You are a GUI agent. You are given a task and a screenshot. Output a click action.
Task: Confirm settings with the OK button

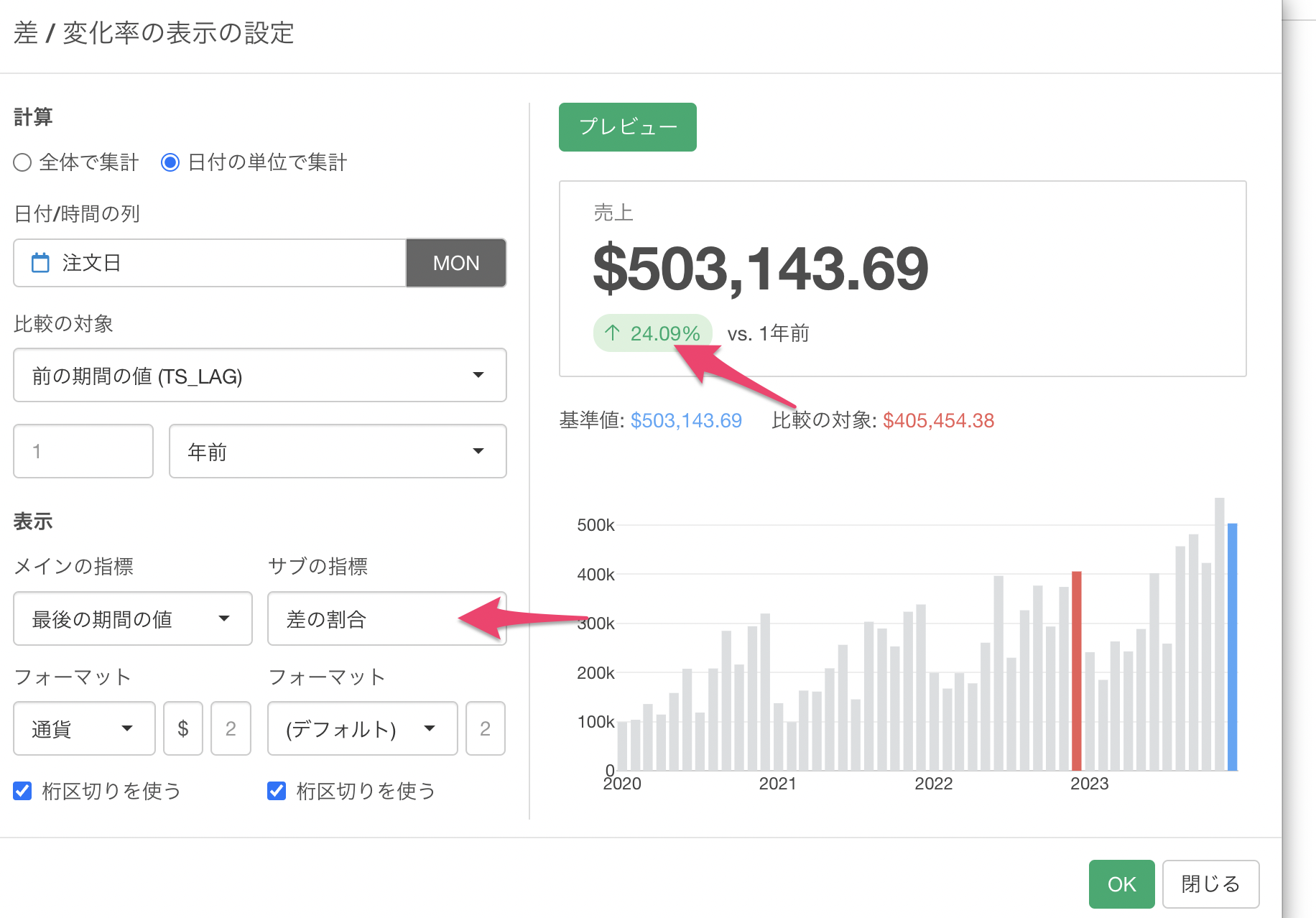[x=1121, y=884]
